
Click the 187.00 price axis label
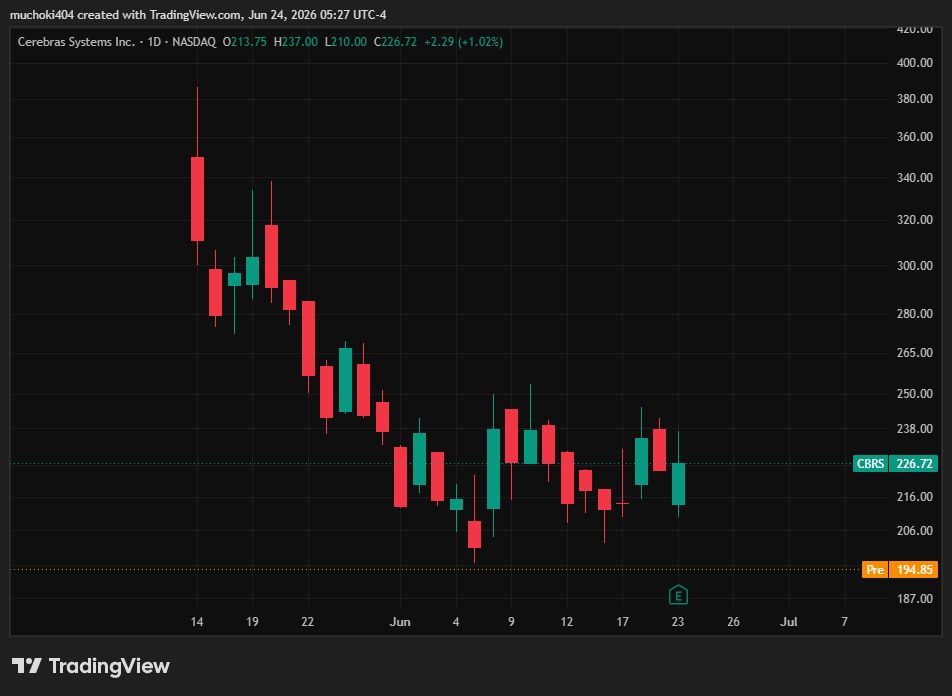click(914, 598)
